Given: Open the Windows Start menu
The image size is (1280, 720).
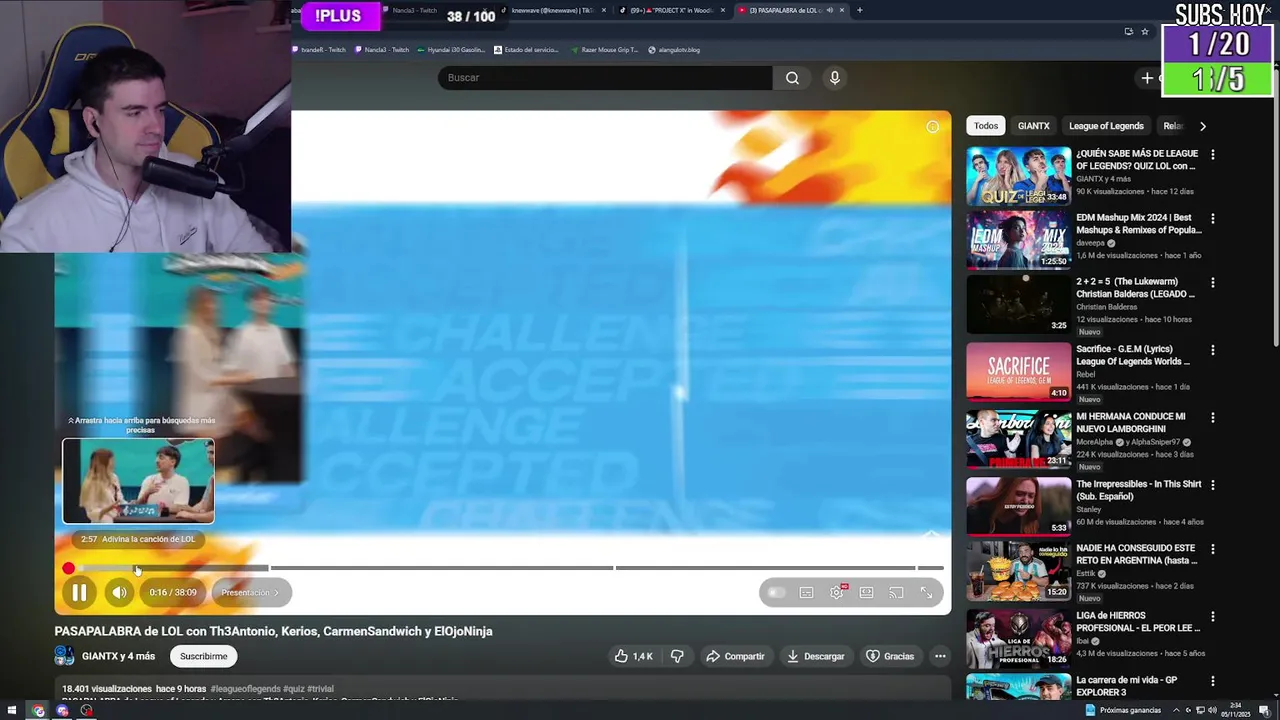Looking at the screenshot, I should click(14, 711).
